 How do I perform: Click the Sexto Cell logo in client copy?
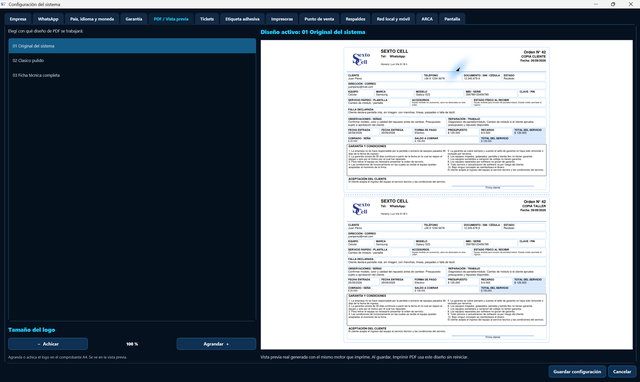tap(361, 59)
